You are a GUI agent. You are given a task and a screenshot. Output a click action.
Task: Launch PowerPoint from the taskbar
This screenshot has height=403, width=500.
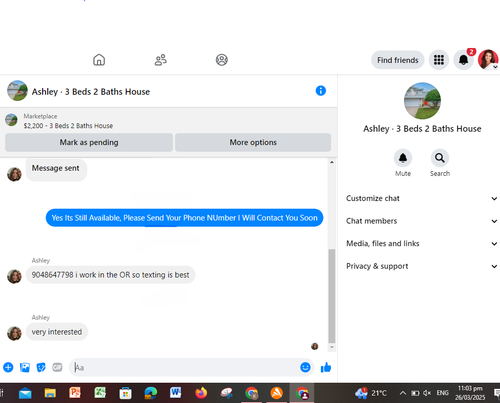[75, 393]
